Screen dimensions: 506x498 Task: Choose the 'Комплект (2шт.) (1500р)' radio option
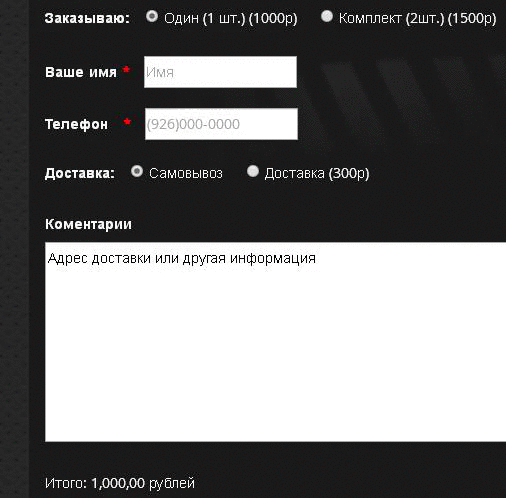[327, 16]
